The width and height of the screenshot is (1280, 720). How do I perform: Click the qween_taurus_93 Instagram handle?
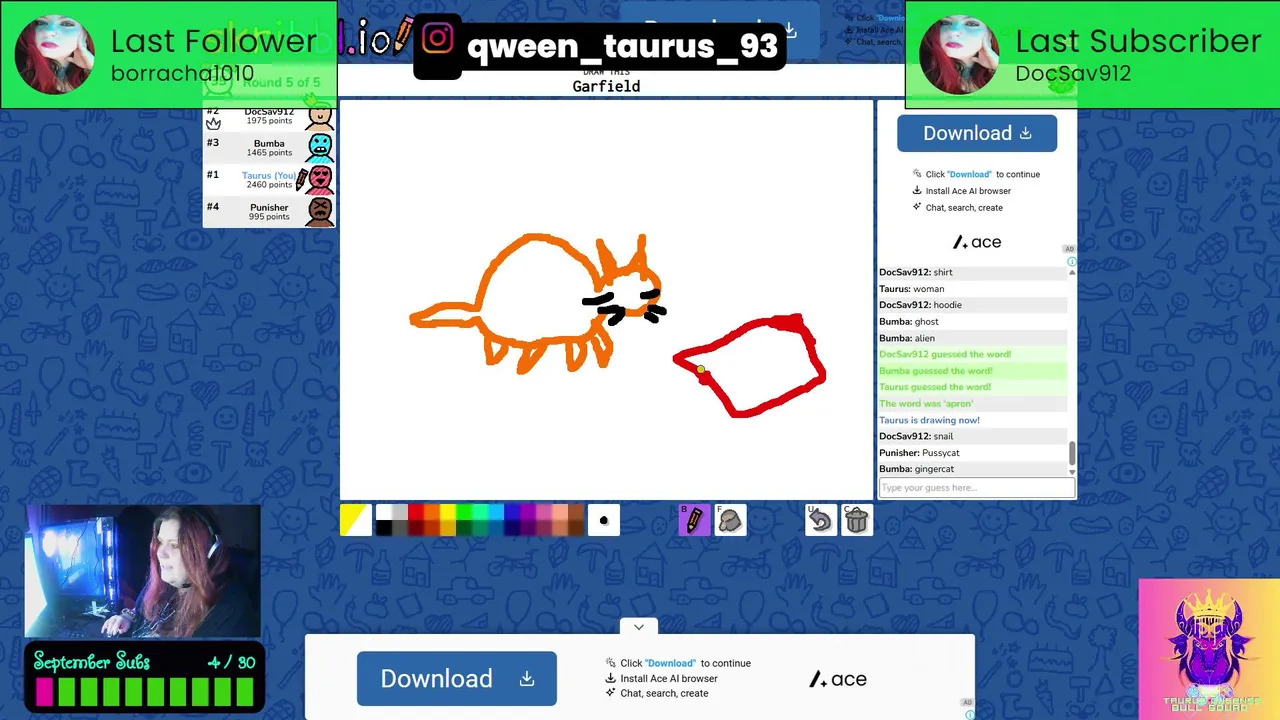(622, 46)
